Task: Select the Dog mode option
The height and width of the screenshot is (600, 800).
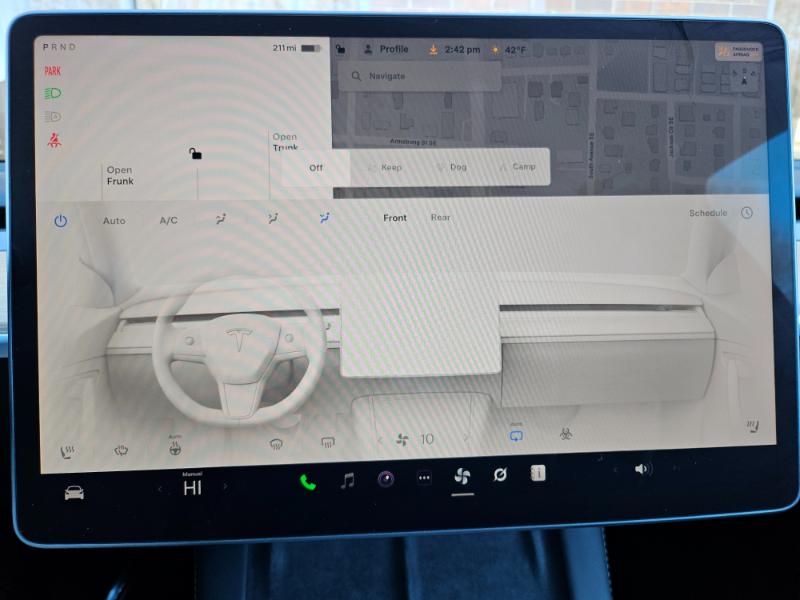Action: pos(451,167)
